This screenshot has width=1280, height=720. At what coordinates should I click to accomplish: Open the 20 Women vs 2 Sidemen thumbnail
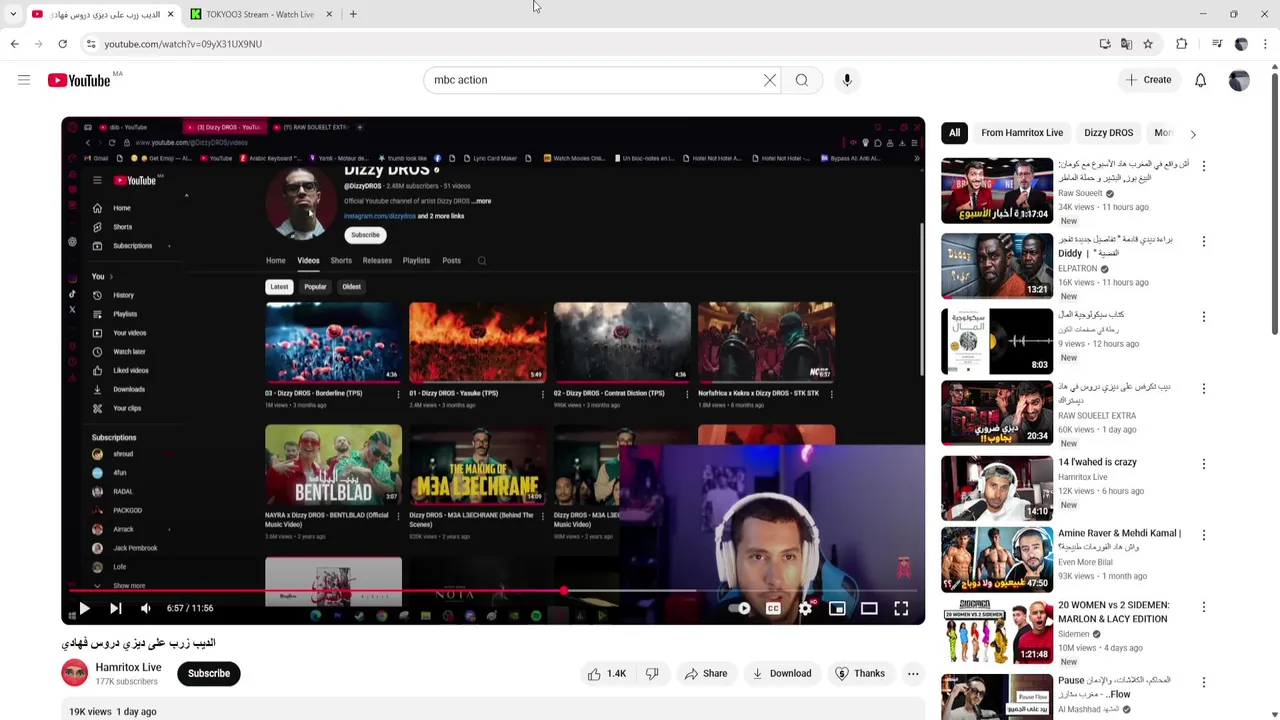(997, 632)
